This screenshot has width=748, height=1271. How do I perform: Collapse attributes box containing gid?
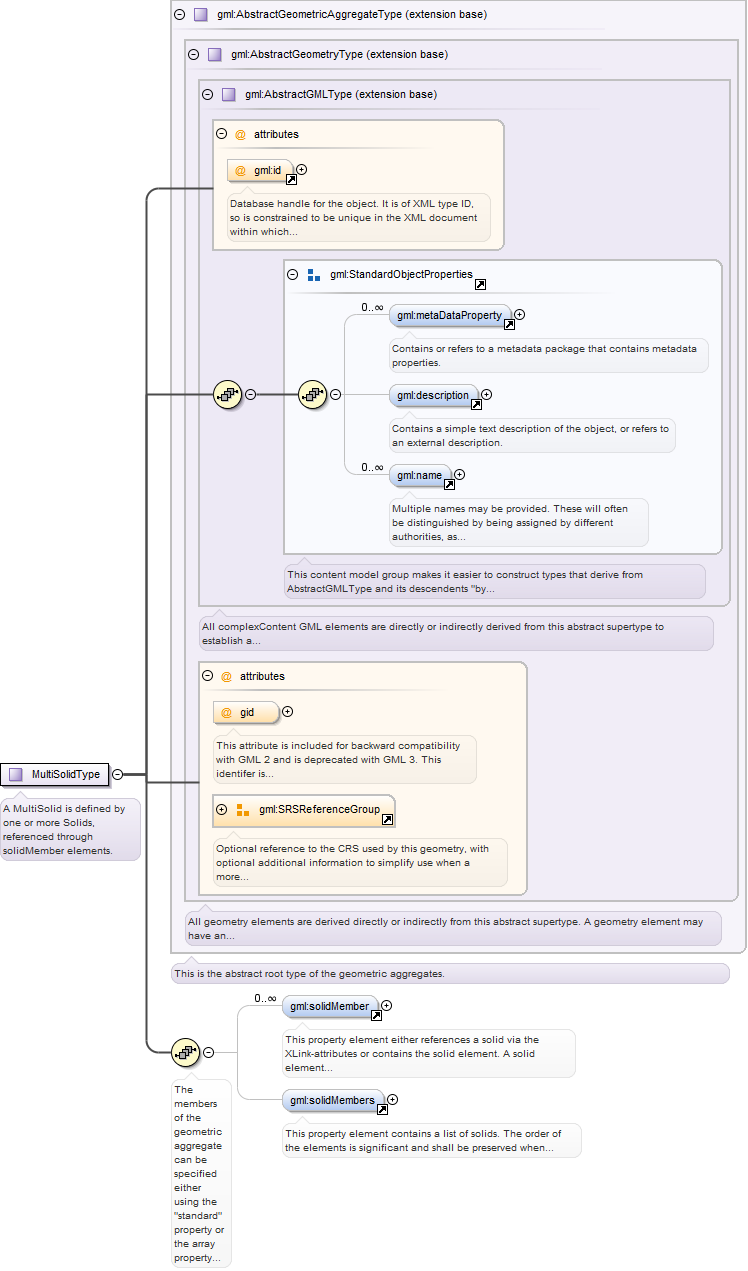(208, 676)
